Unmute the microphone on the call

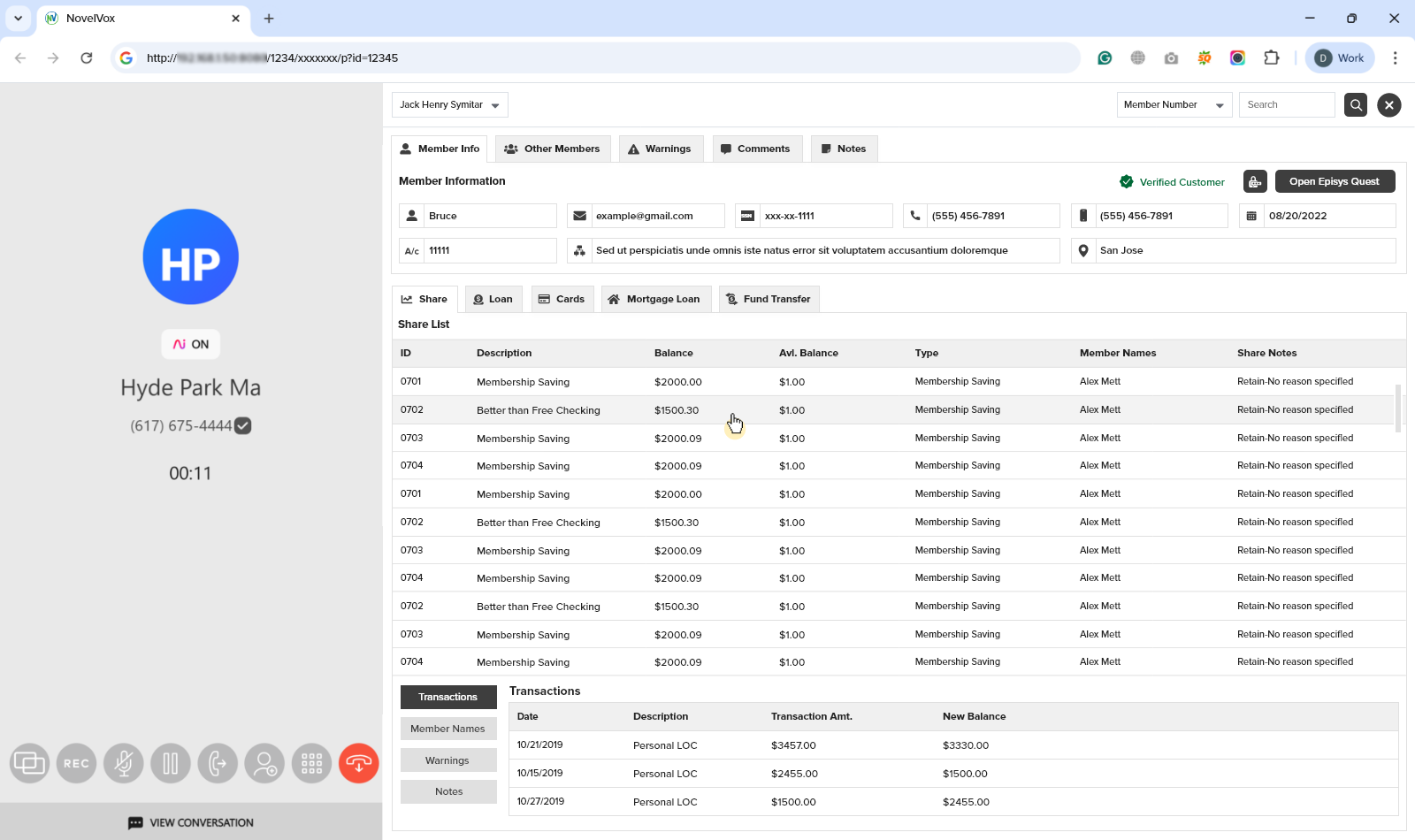click(124, 763)
